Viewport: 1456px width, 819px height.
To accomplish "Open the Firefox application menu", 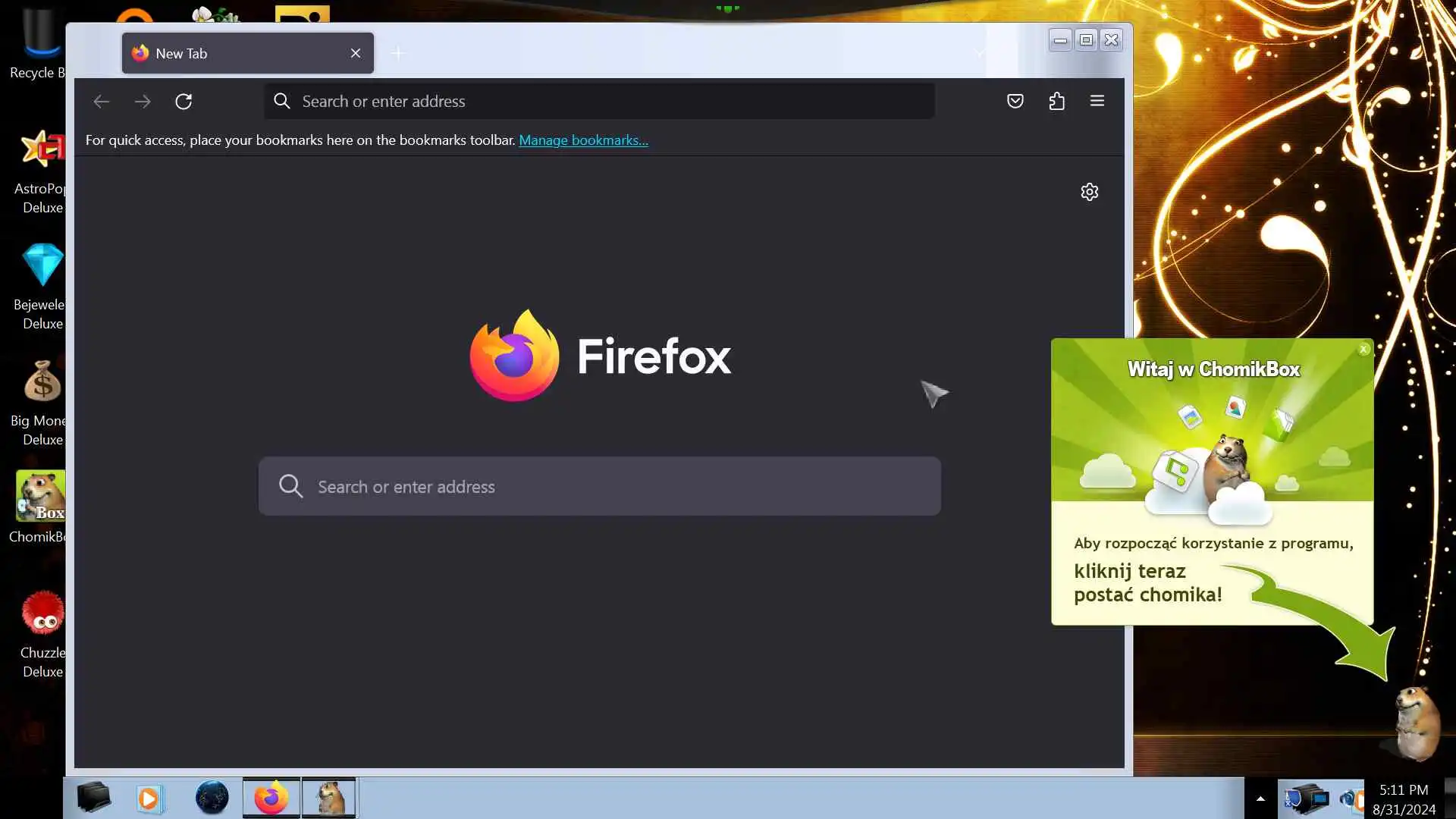I will click(x=1097, y=101).
